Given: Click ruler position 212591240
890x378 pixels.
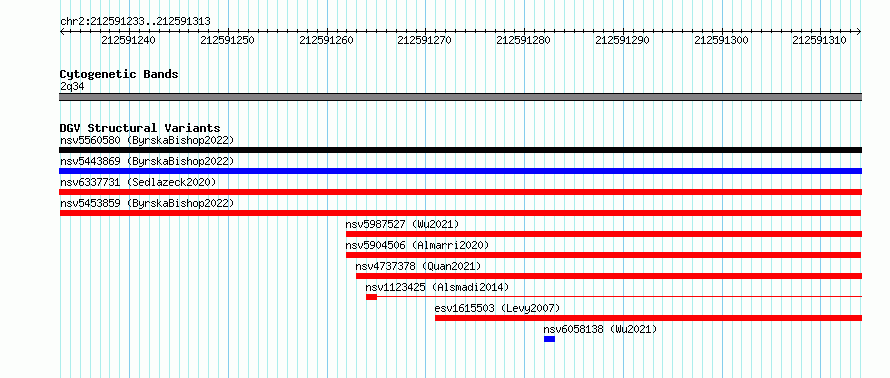Looking at the screenshot, I should point(128,40).
